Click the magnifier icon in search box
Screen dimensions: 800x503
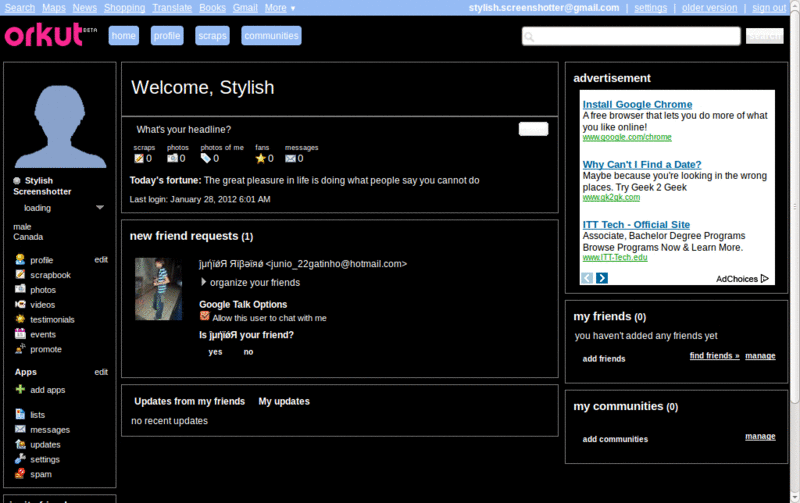pyautogui.click(x=529, y=37)
